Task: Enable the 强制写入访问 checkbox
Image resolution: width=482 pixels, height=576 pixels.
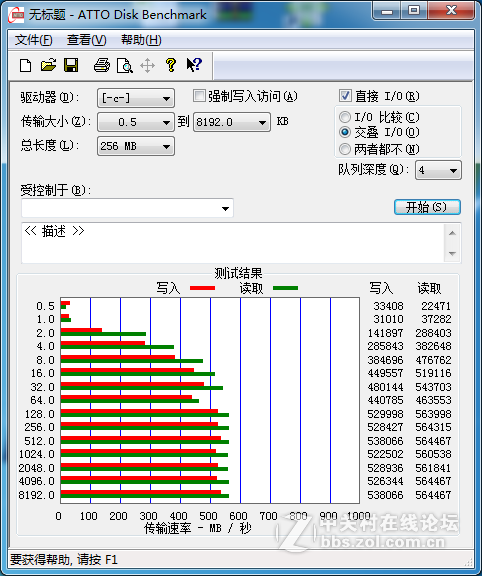Action: (x=199, y=96)
